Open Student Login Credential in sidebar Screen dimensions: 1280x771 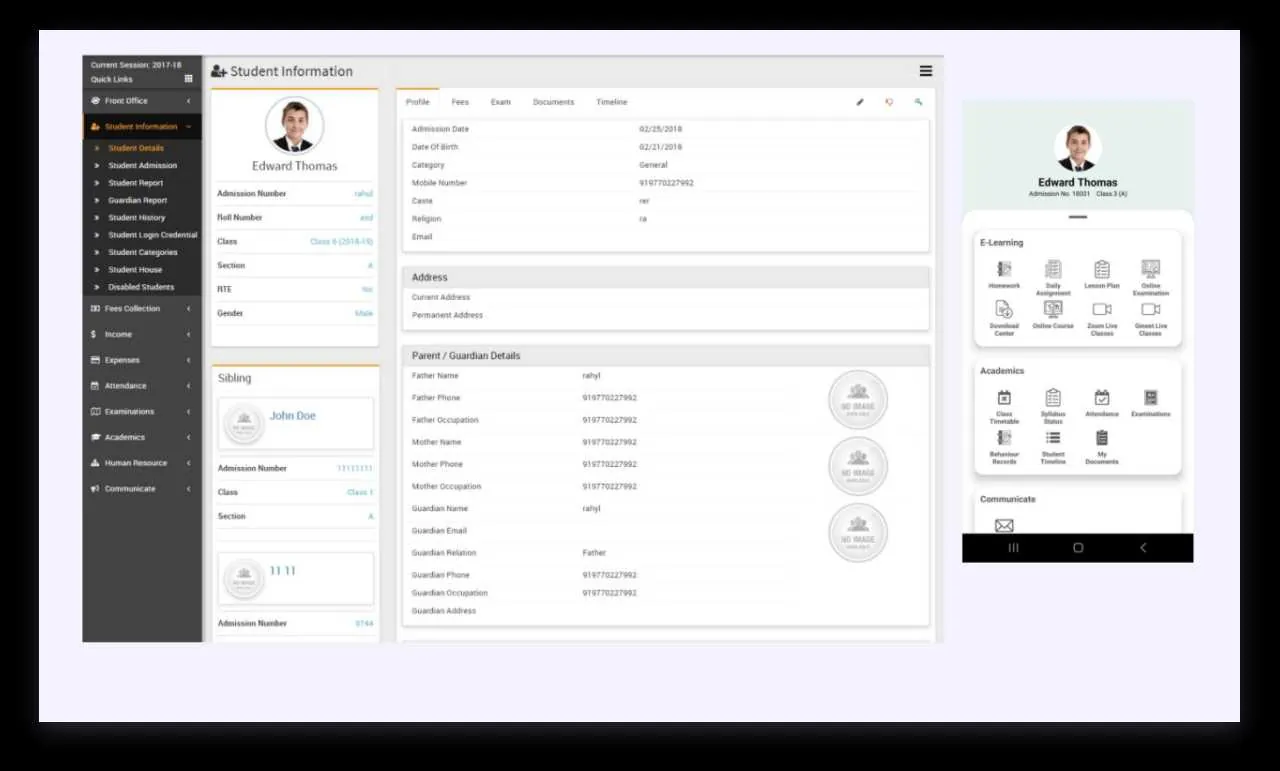[x=153, y=235]
